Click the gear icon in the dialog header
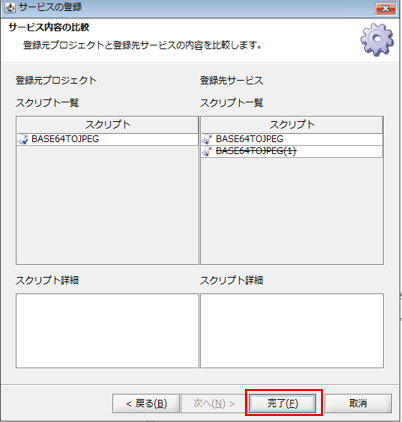Image resolution: width=402 pixels, height=422 pixels. pyautogui.click(x=377, y=39)
